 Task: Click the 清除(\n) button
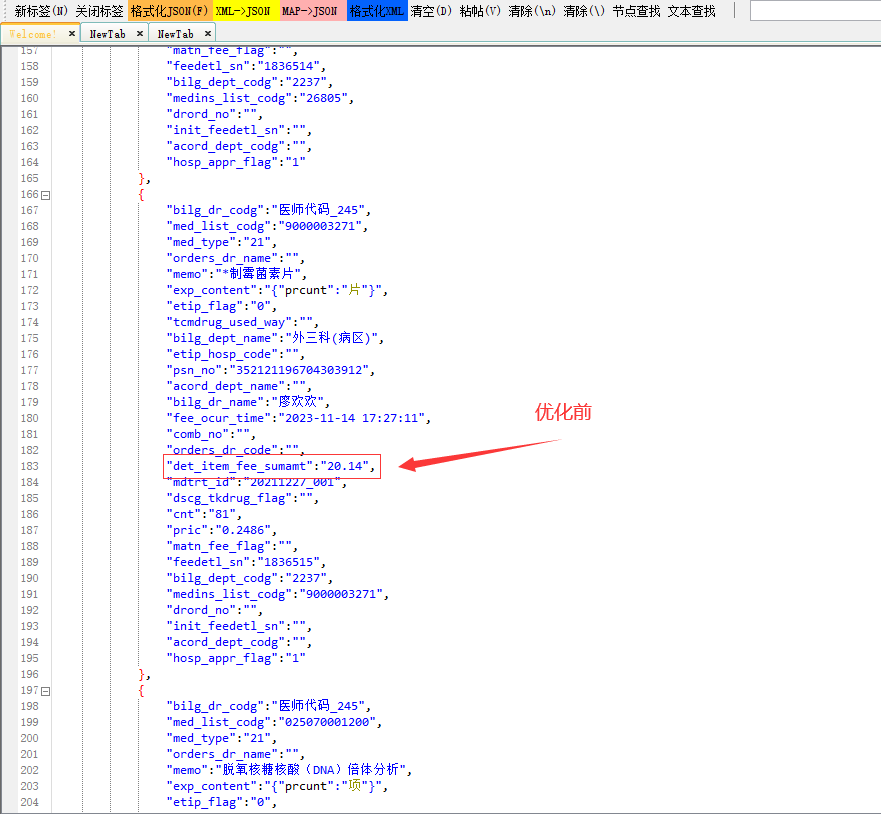pyautogui.click(x=532, y=11)
